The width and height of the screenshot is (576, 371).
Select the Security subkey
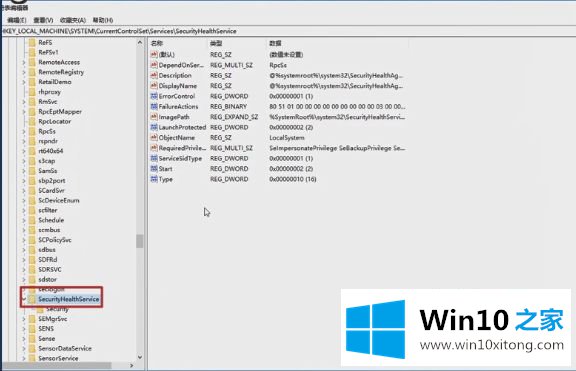click(x=57, y=309)
